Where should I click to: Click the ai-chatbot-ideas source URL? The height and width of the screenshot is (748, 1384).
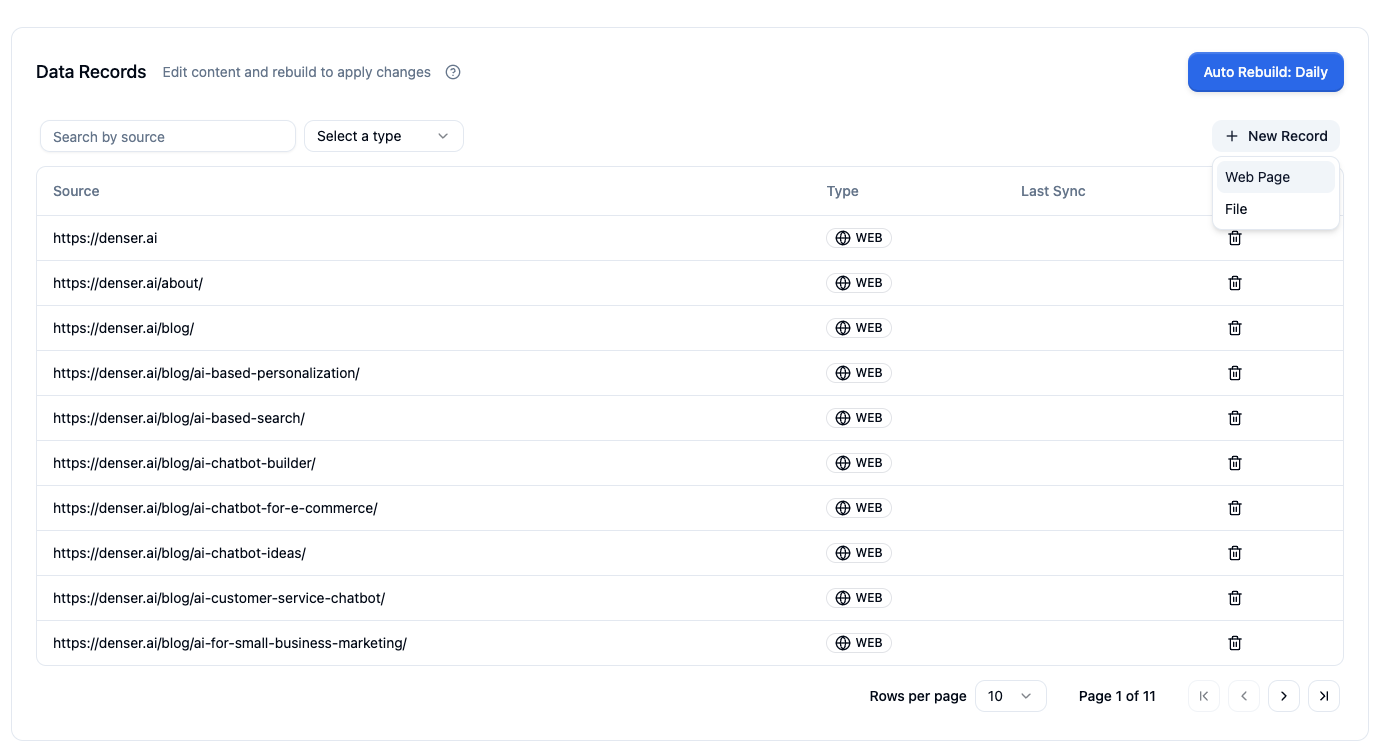(179, 553)
